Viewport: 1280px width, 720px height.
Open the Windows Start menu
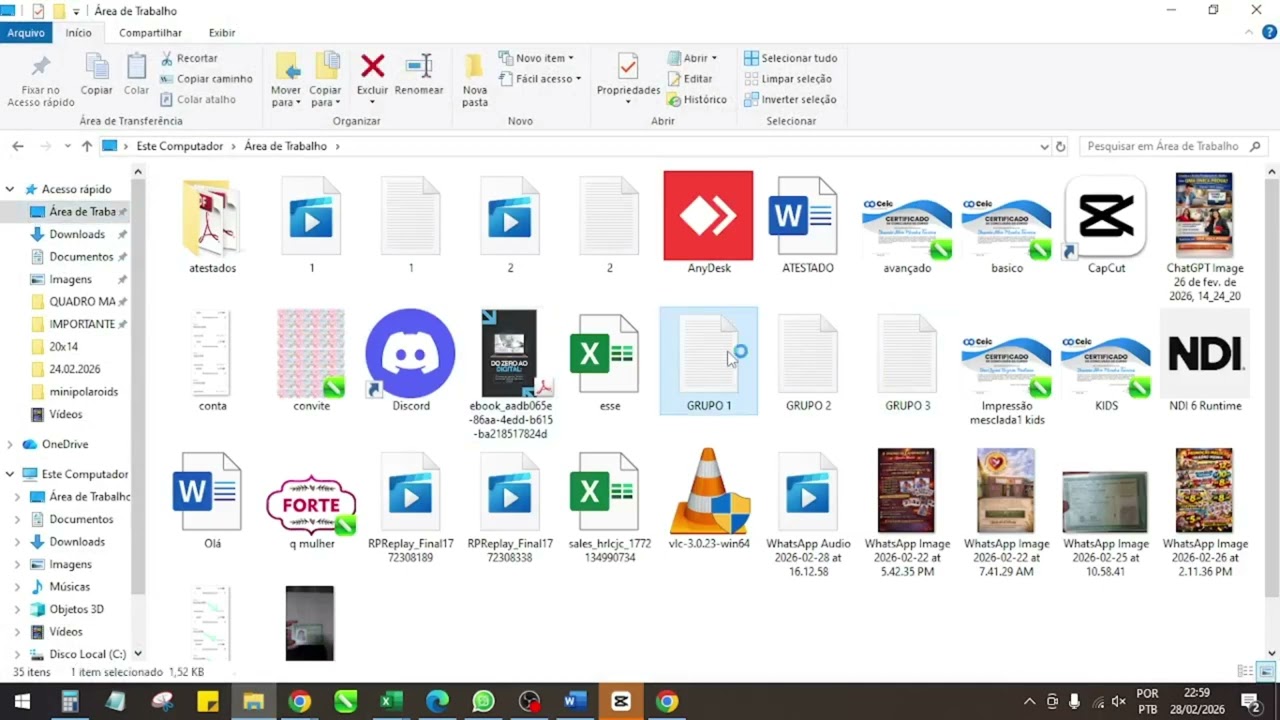pyautogui.click(x=22, y=702)
